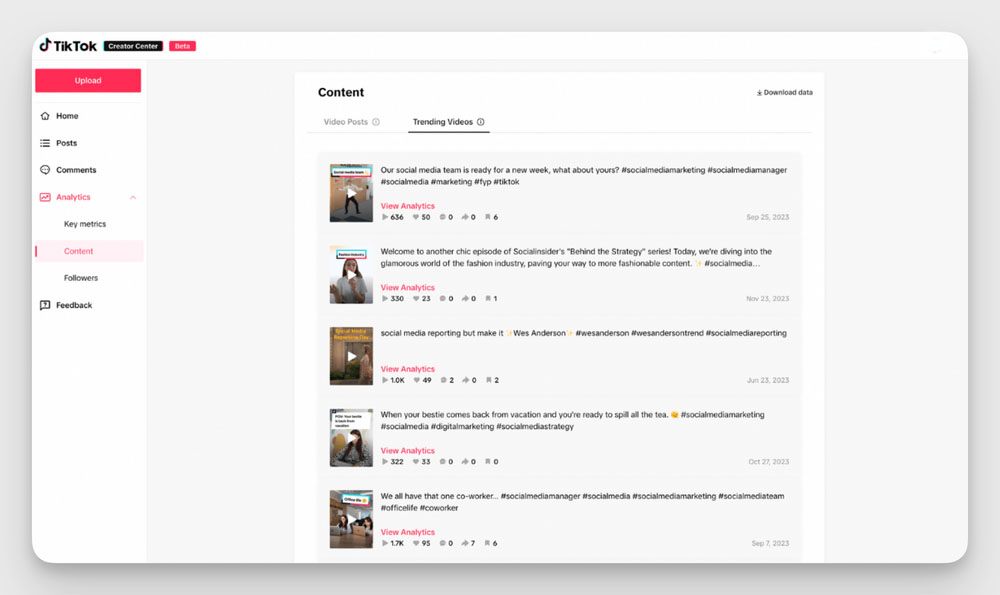The width and height of the screenshot is (1000, 595).
Task: Go to Followers analytics page
Action: 81,278
